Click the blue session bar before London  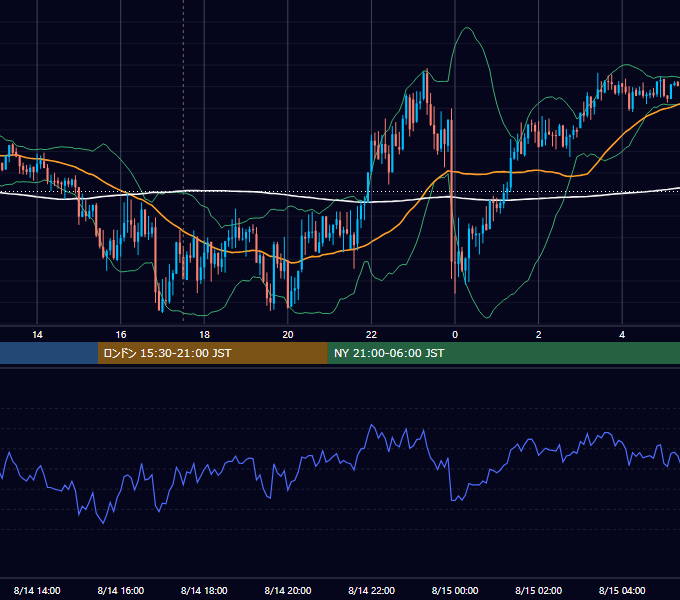tap(49, 353)
